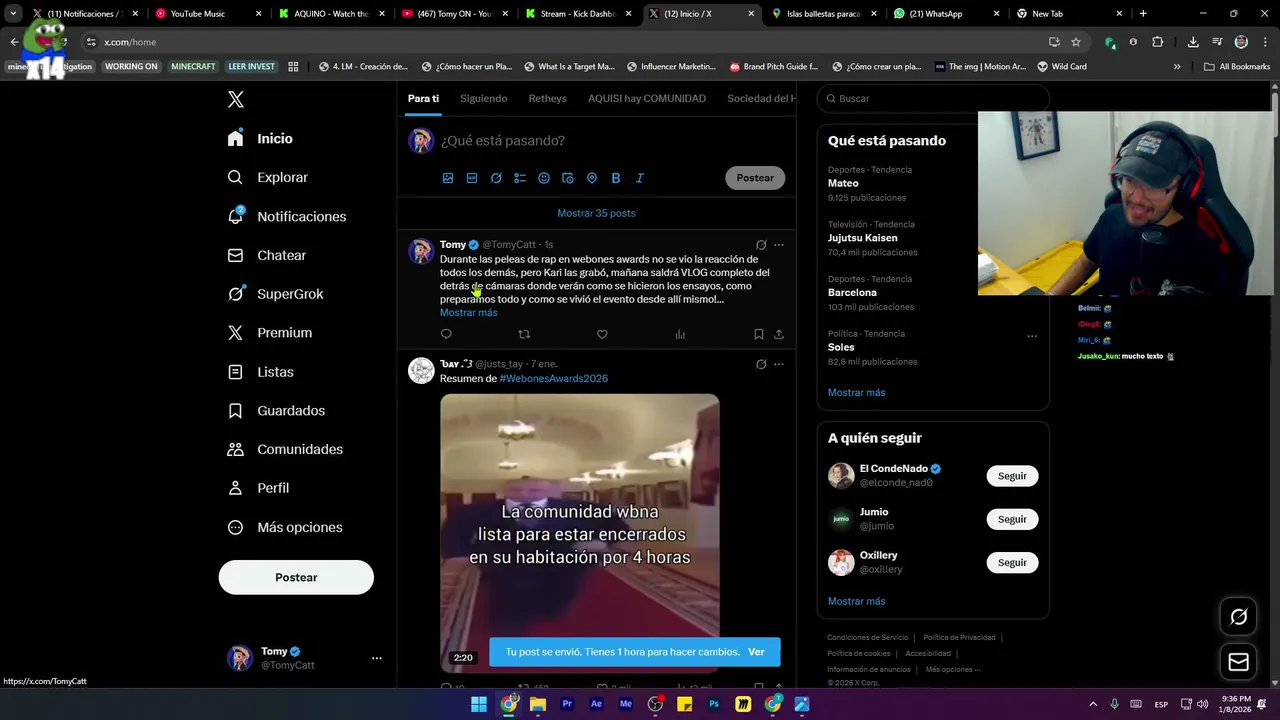This screenshot has height=720, width=1280.
Task: Add a poll with the composer poll icon
Action: (520, 178)
